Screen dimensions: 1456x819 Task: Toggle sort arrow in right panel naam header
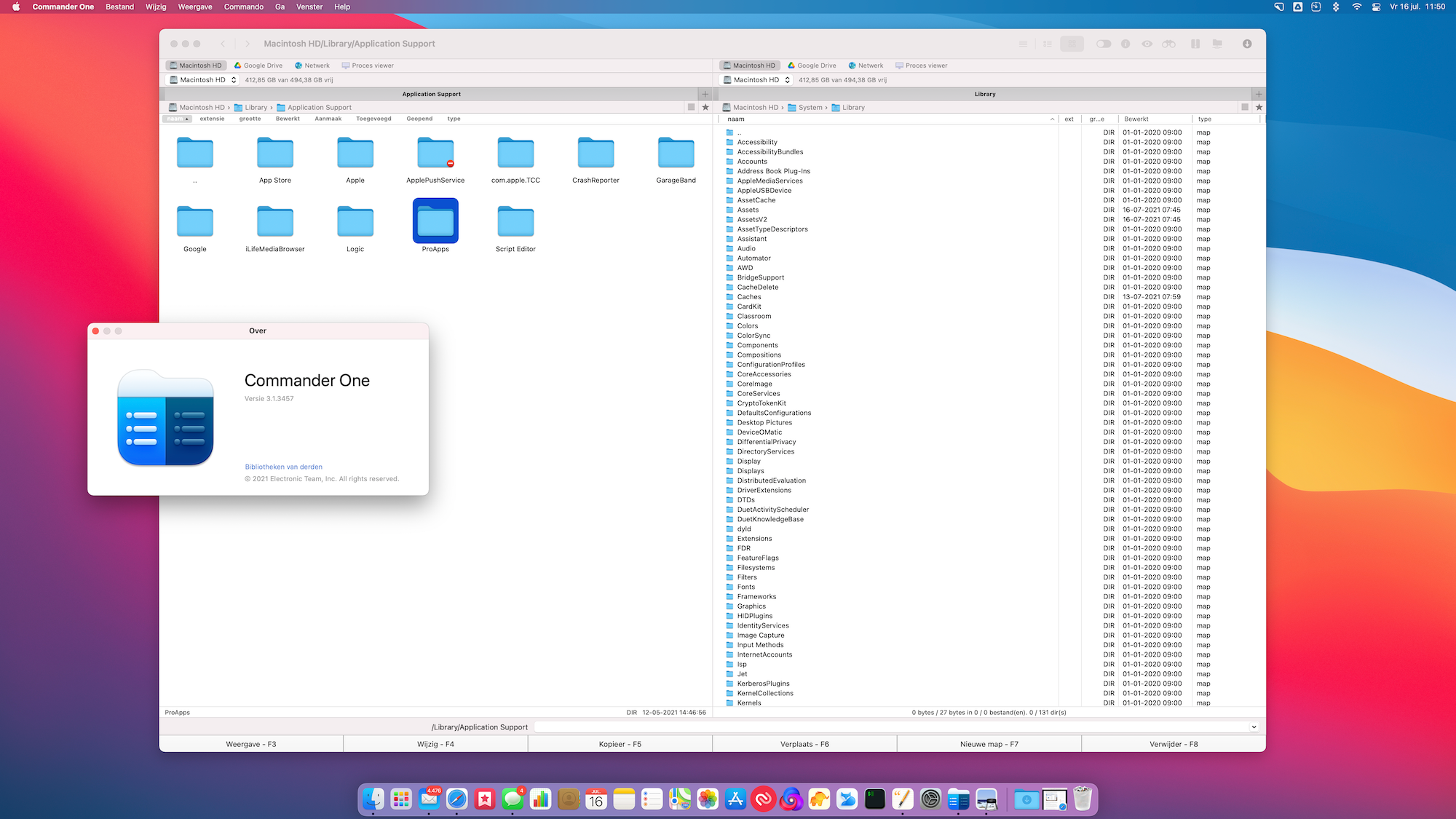pyautogui.click(x=1052, y=119)
